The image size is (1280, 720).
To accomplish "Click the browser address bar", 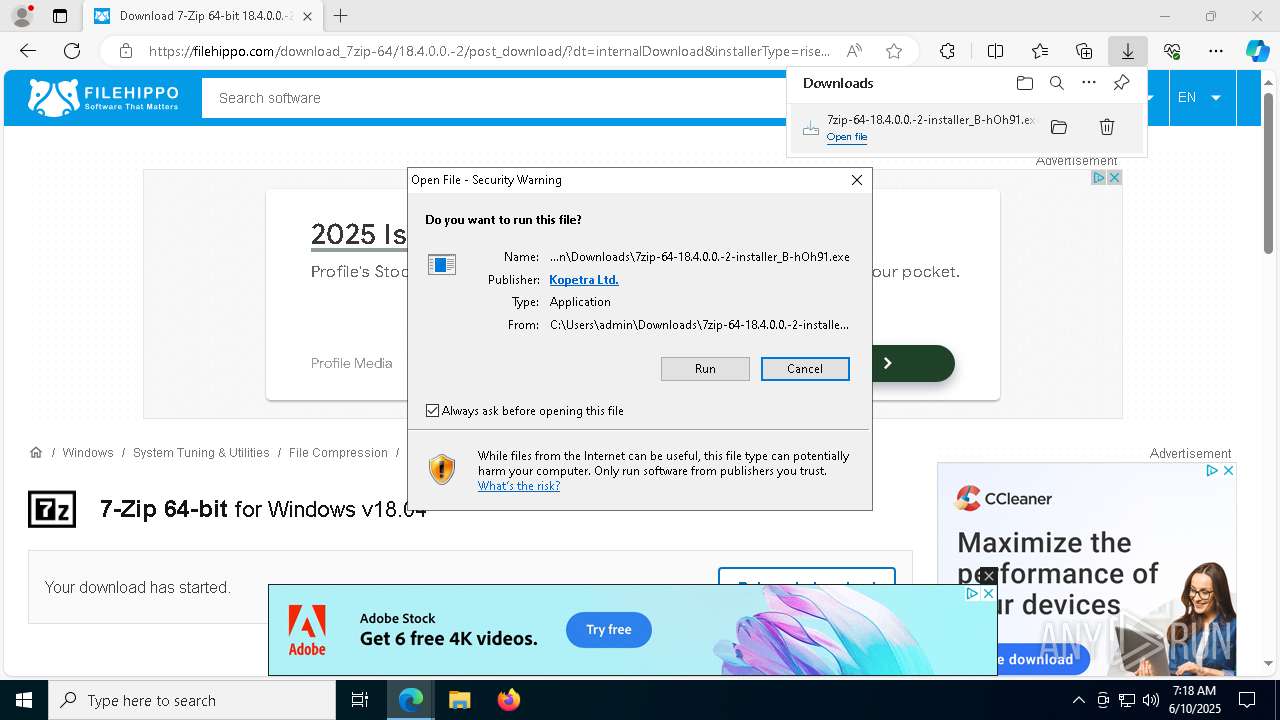I will [490, 51].
